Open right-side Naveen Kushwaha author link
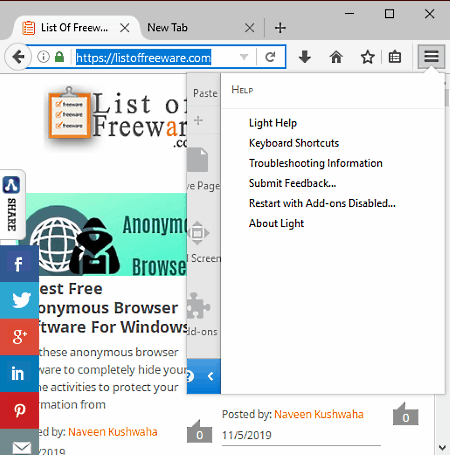 point(319,414)
